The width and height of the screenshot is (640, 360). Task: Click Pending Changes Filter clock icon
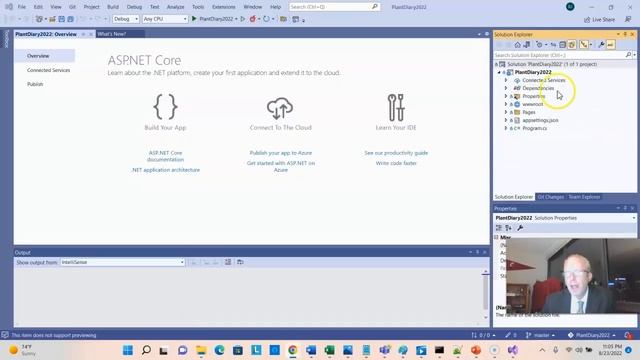(539, 45)
